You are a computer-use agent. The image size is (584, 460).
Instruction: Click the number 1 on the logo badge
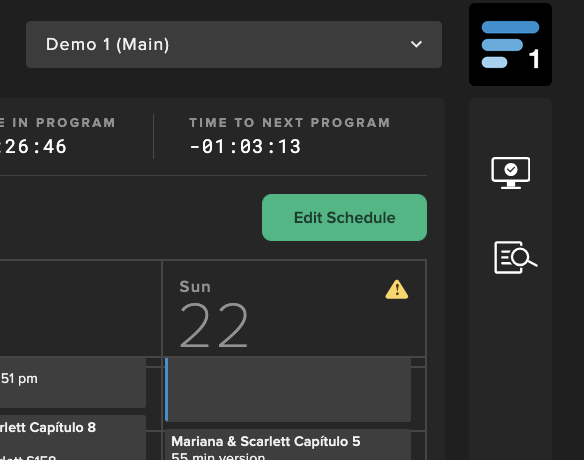pyautogui.click(x=534, y=59)
